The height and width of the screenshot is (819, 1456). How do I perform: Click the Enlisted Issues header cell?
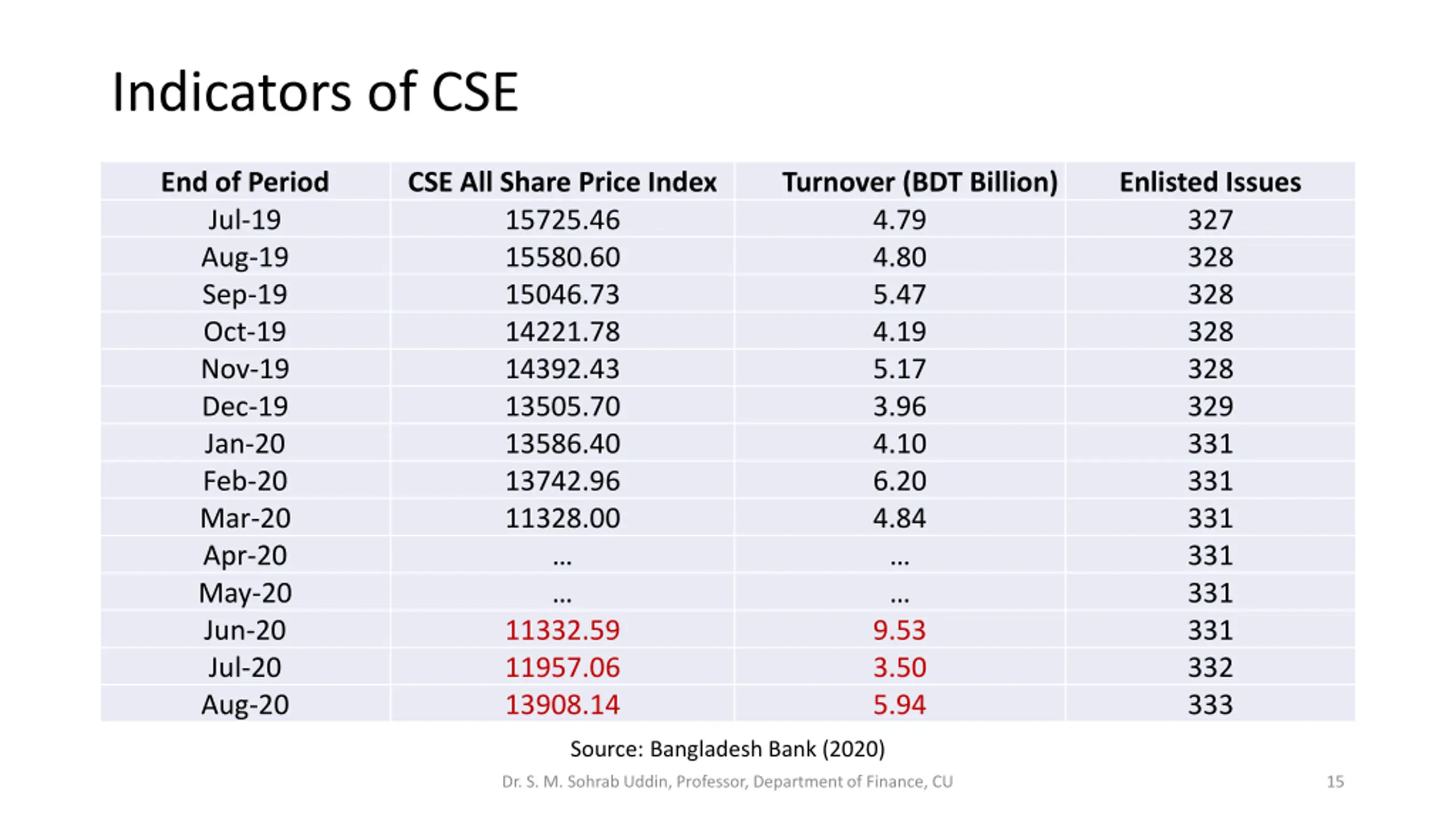point(1210,182)
